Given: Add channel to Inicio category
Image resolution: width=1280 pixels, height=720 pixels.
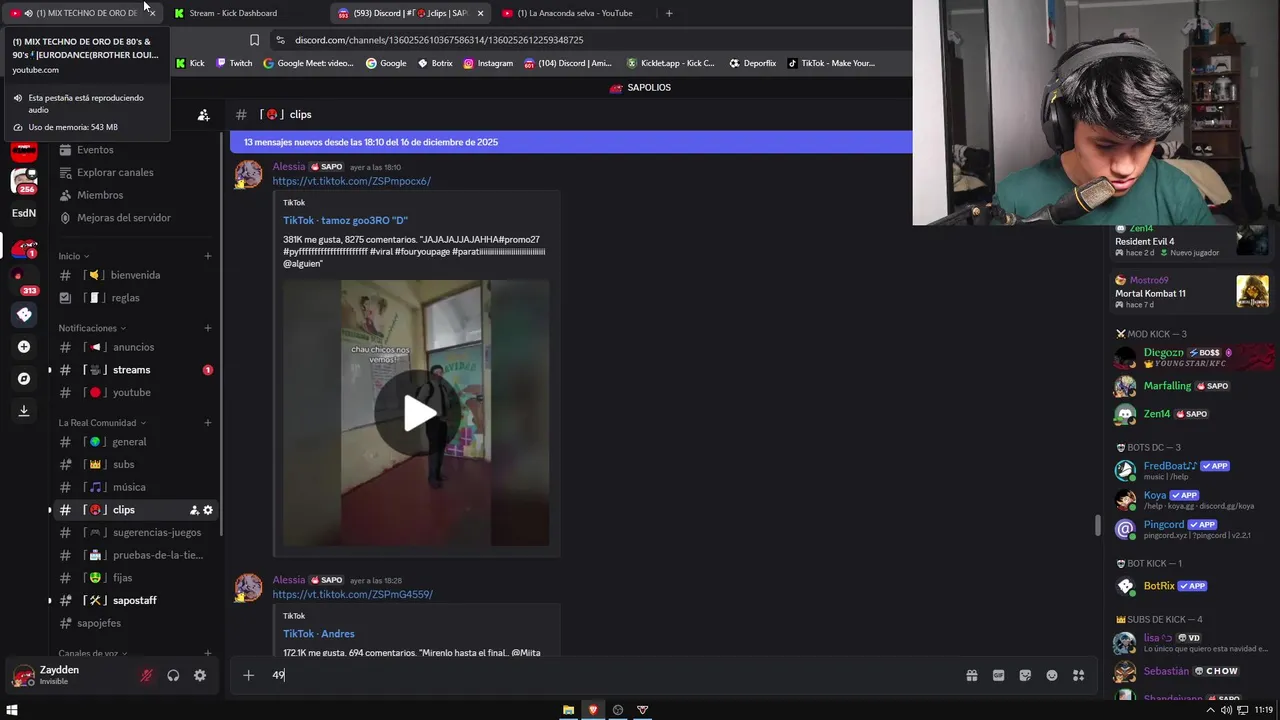Looking at the screenshot, I should pyautogui.click(x=208, y=256).
